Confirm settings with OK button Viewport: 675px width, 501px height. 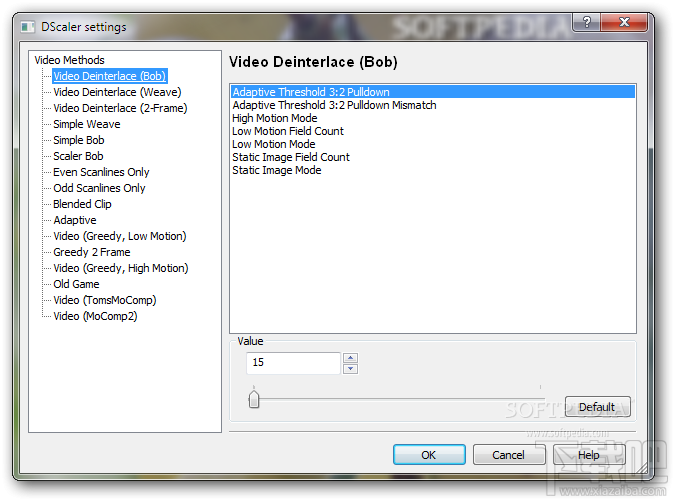[x=429, y=455]
